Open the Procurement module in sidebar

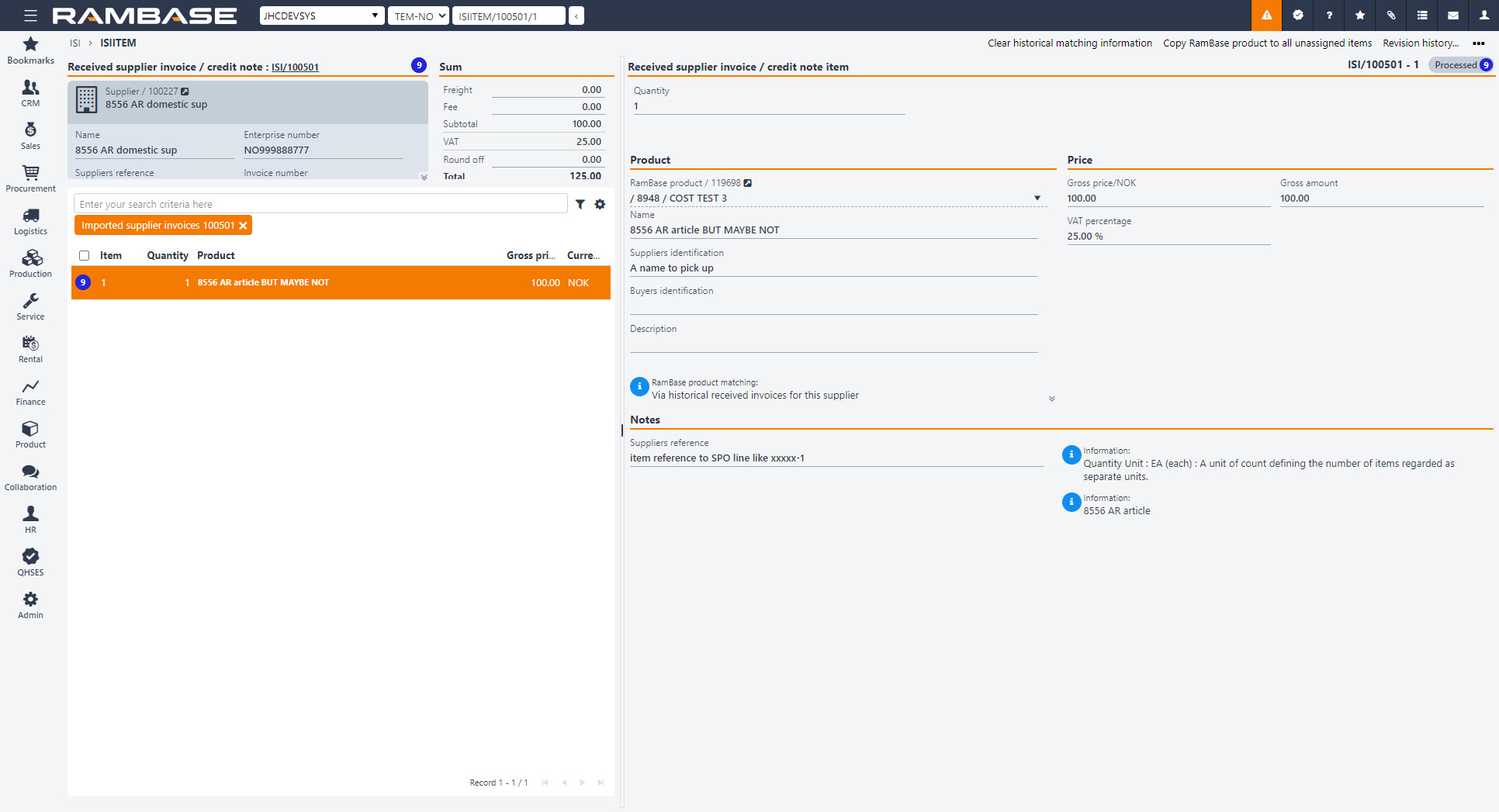tap(30, 178)
